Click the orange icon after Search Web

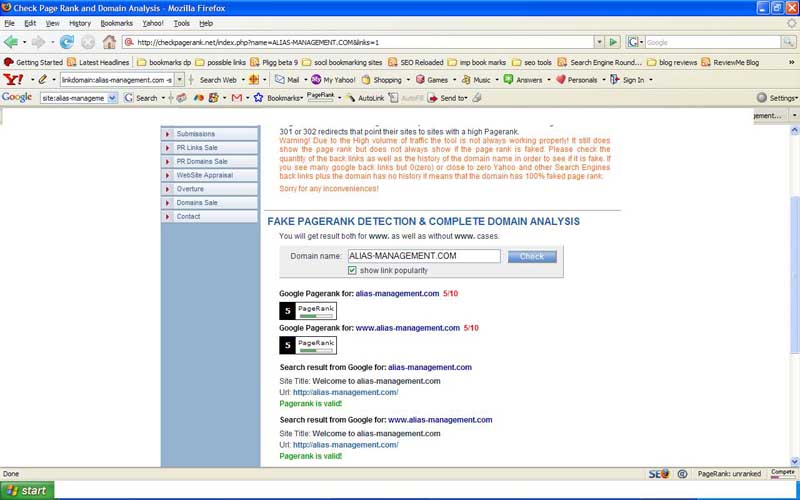click(254, 80)
